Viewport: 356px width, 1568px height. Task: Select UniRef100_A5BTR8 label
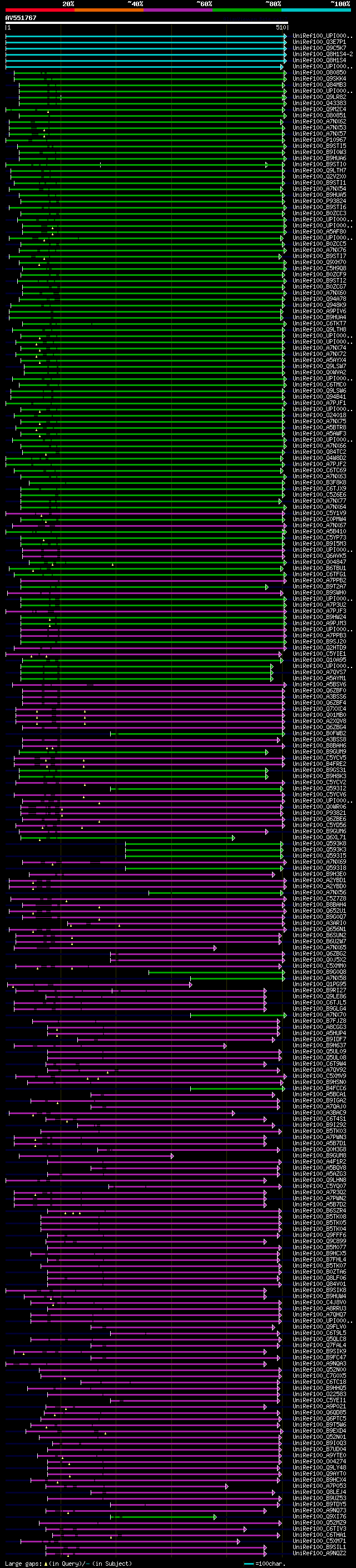click(x=319, y=427)
